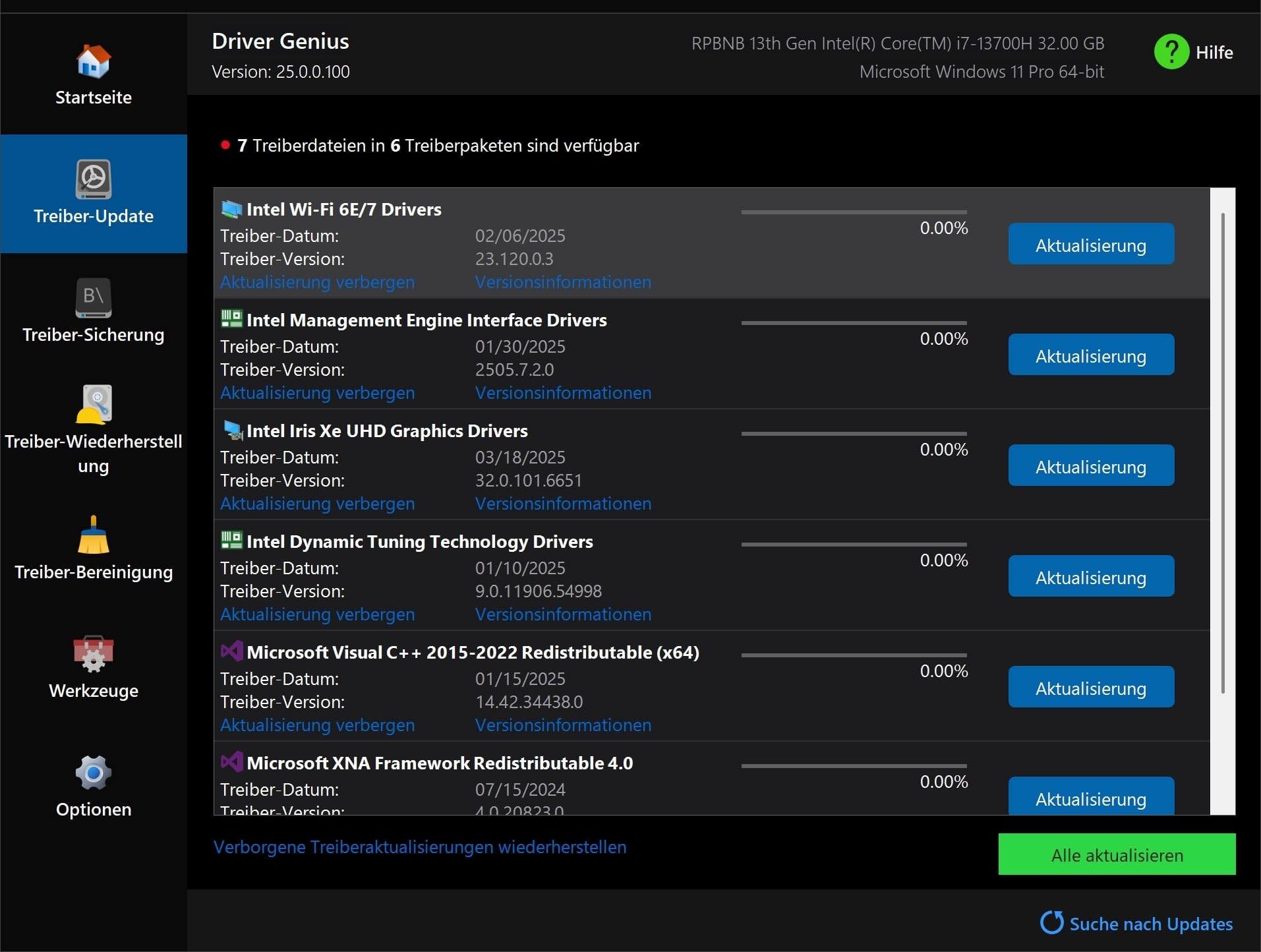This screenshot has width=1261, height=952.
Task: Select the Microsoft XNA Framework Redistributable 4.0 title
Action: (x=440, y=763)
